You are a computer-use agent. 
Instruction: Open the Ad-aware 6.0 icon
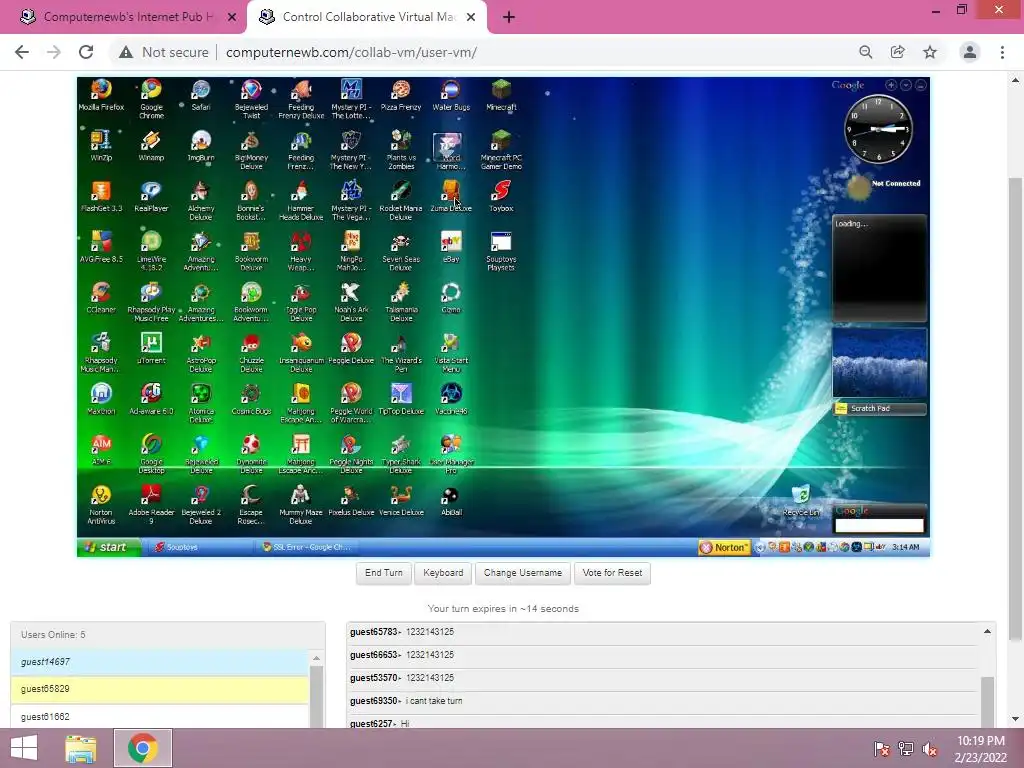[152, 399]
